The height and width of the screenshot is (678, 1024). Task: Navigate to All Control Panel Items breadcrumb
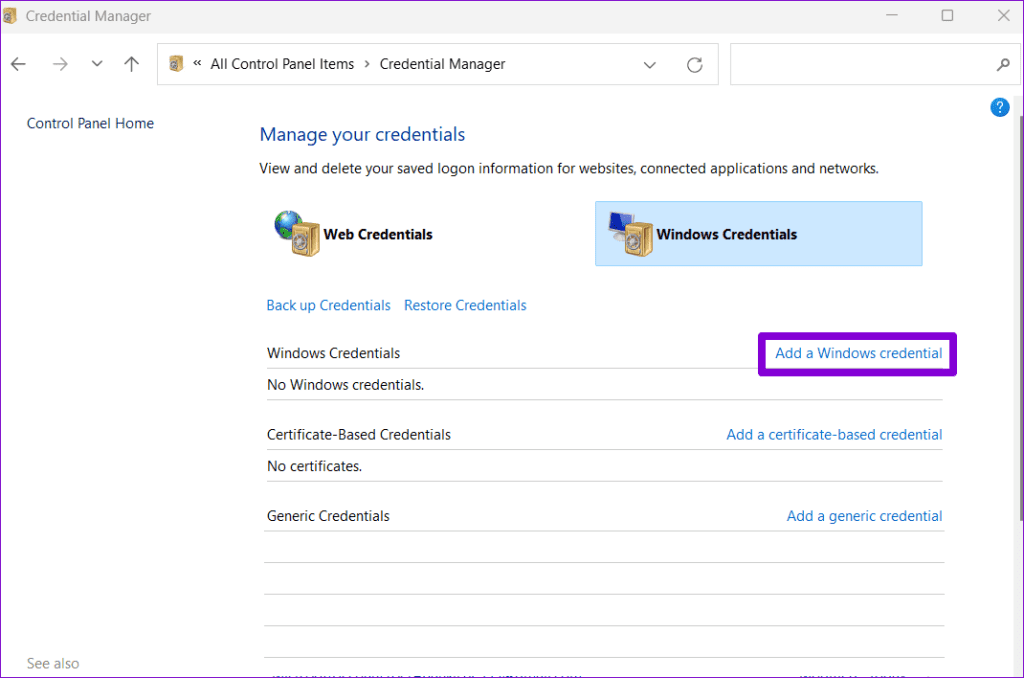[282, 63]
